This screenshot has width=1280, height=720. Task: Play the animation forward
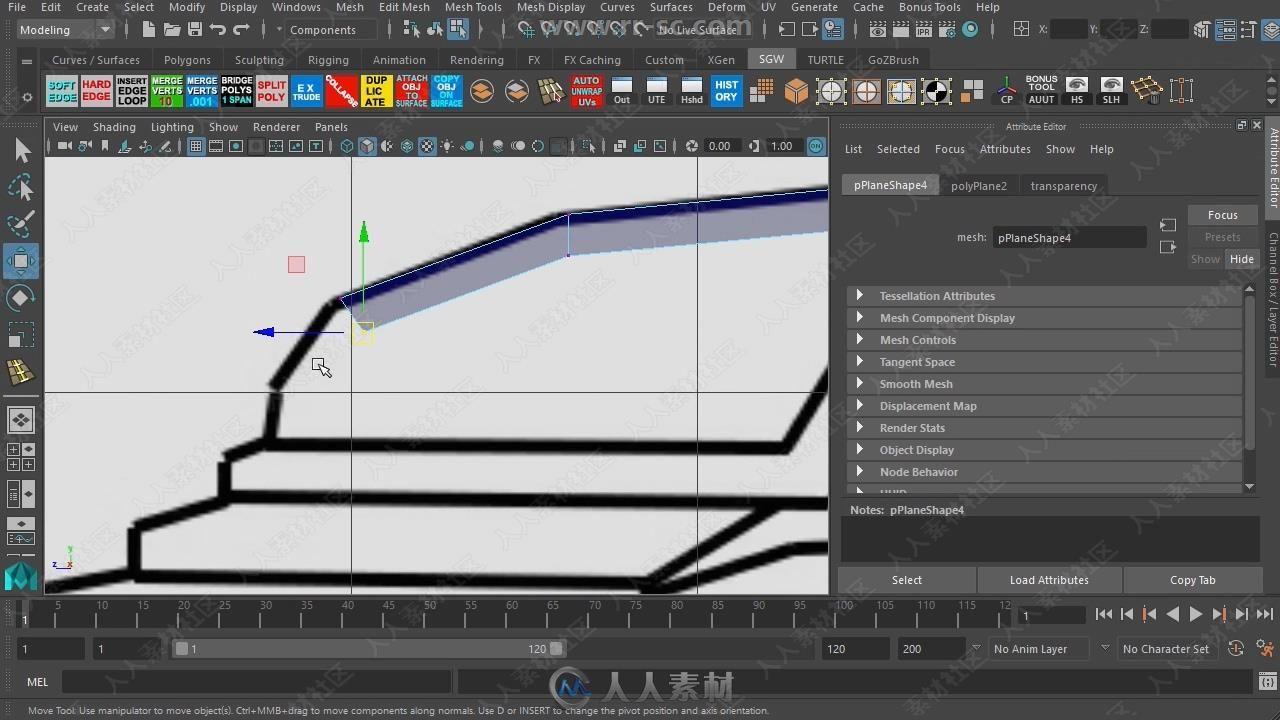click(1196, 615)
